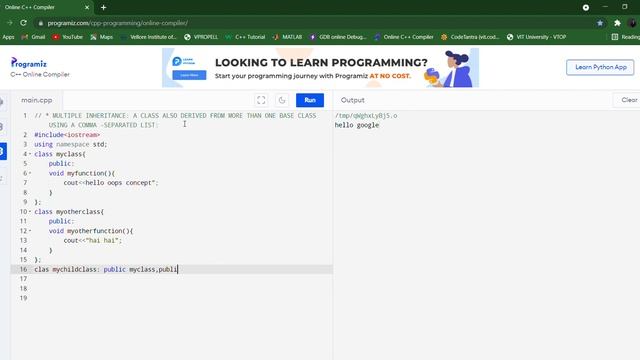The width and height of the screenshot is (640, 360).
Task: Reload the page
Action: tap(24, 23)
